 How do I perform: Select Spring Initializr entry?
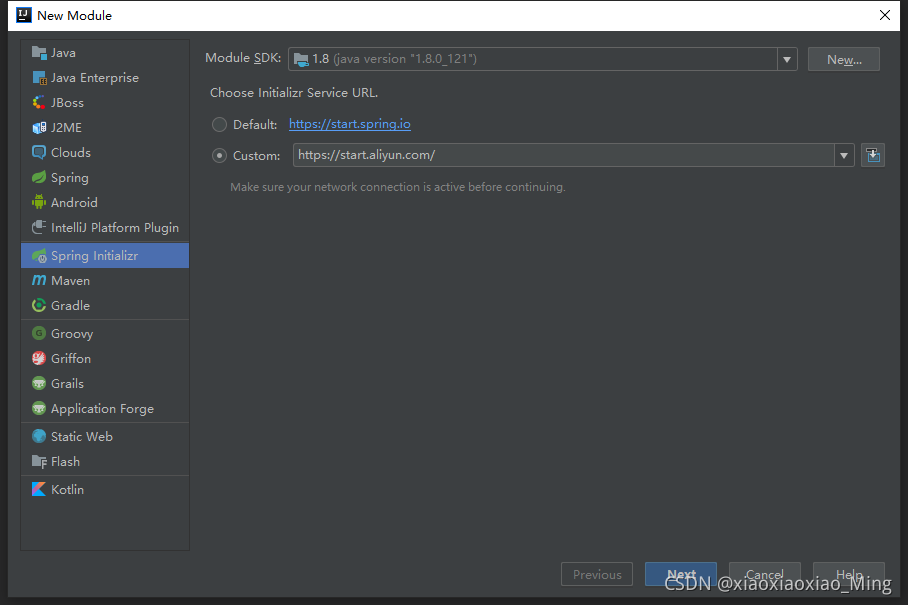pos(105,255)
